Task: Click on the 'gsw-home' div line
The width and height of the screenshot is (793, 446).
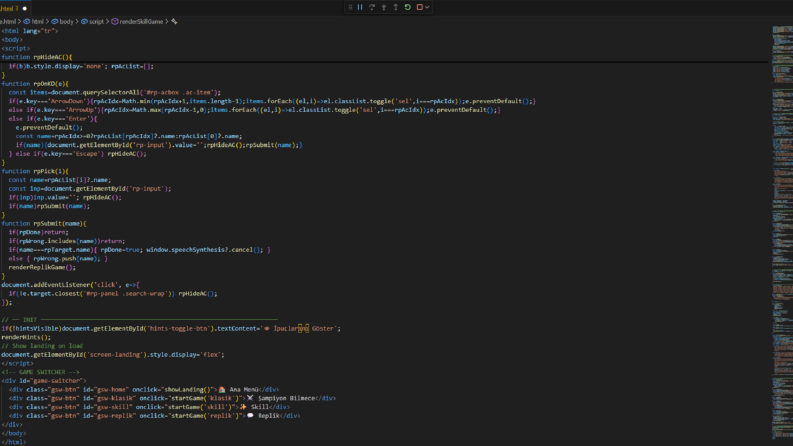Action: pyautogui.click(x=144, y=390)
